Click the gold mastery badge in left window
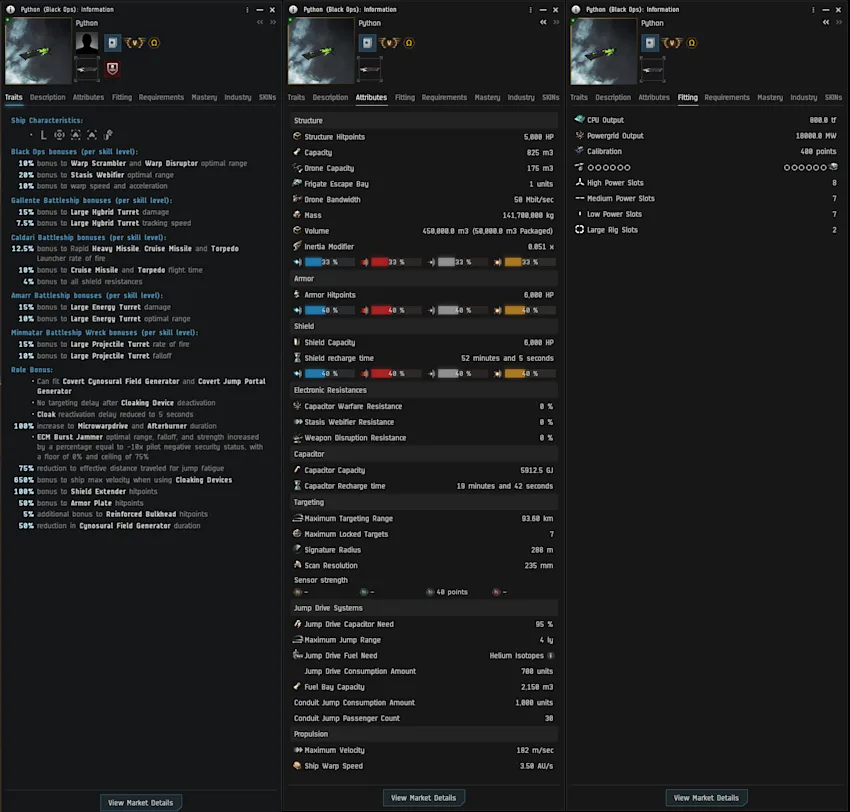 [x=134, y=43]
